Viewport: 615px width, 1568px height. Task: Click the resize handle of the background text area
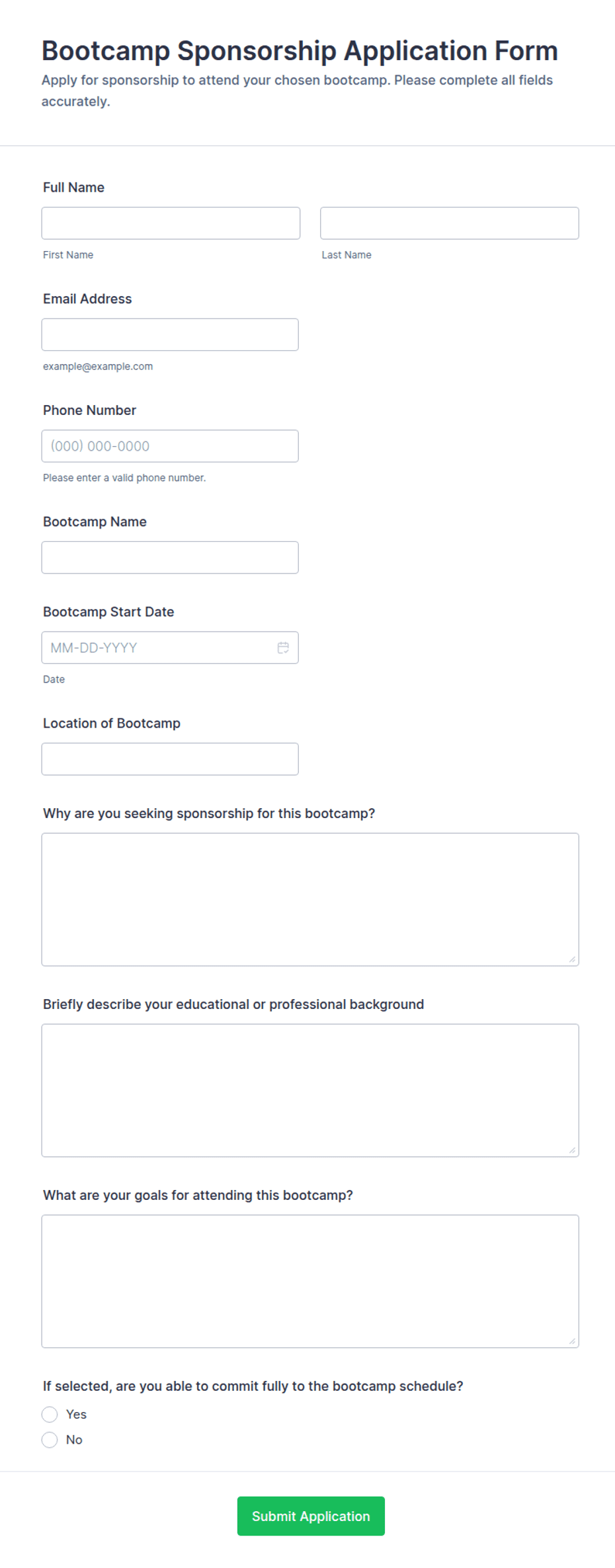572,1150
